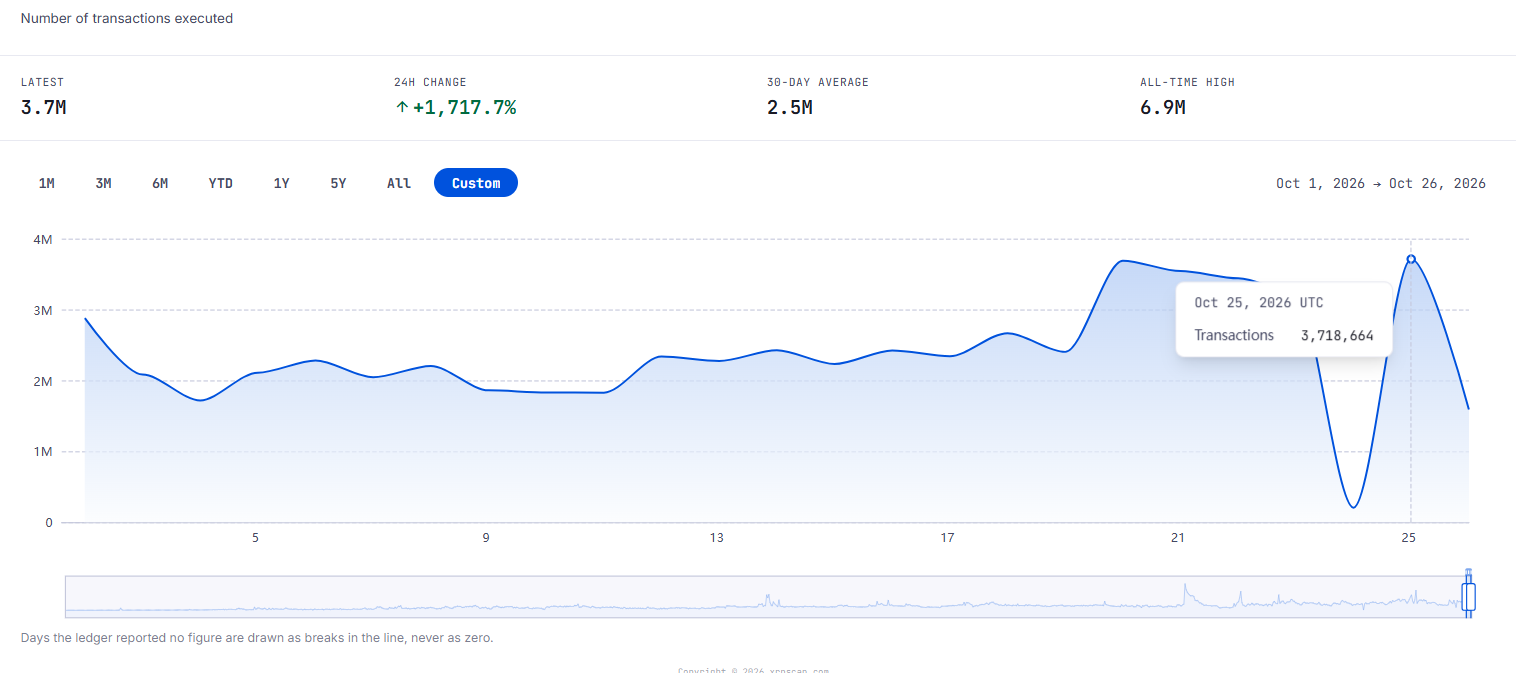Select the 1M time range
The height and width of the screenshot is (673, 1516).
[x=47, y=183]
